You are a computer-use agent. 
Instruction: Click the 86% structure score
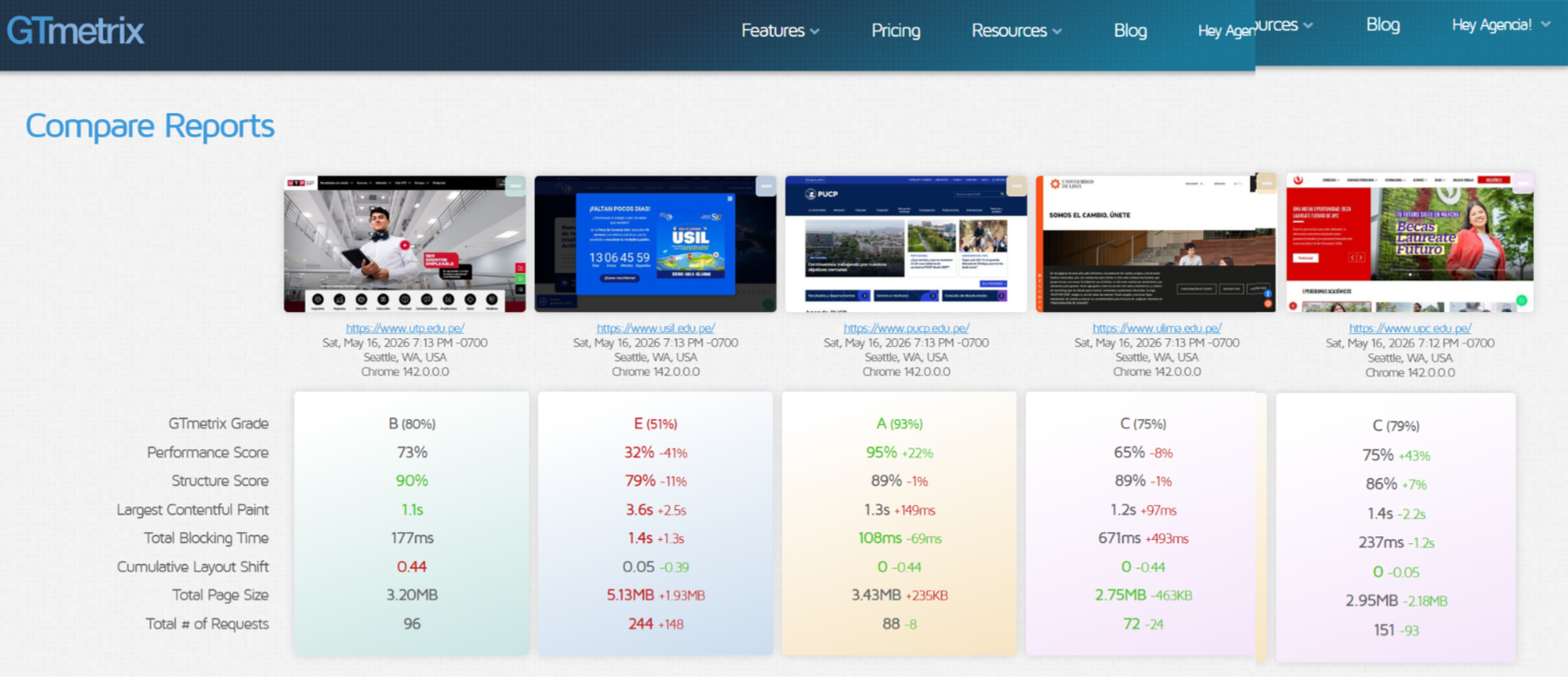pos(1381,484)
